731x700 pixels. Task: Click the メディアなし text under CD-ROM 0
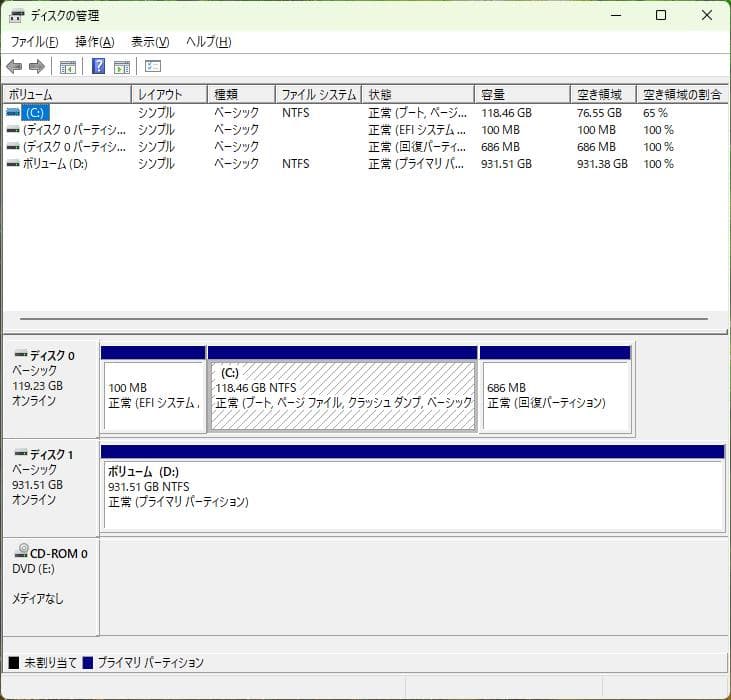(37, 598)
